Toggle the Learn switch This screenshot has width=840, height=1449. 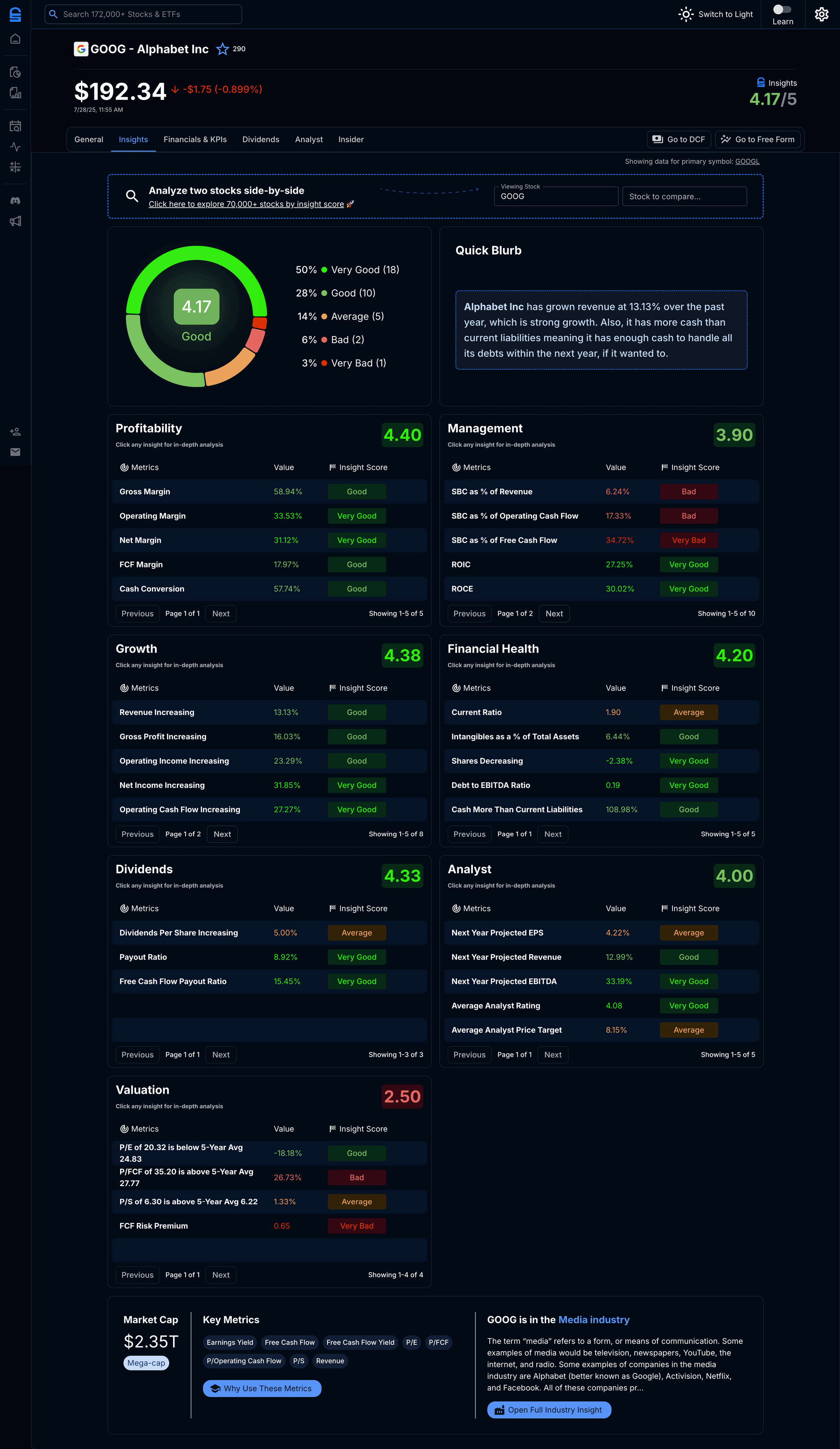pyautogui.click(x=782, y=9)
